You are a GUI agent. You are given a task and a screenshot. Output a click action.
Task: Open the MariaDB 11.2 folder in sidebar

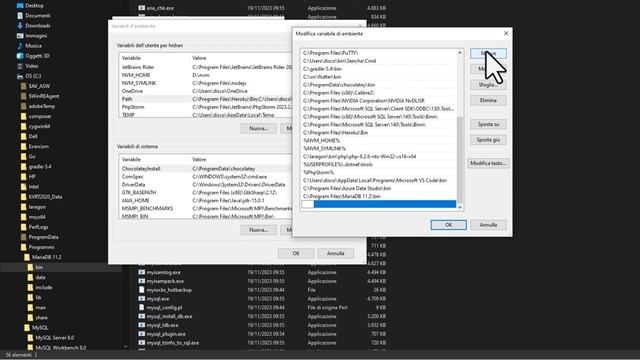tap(46, 257)
